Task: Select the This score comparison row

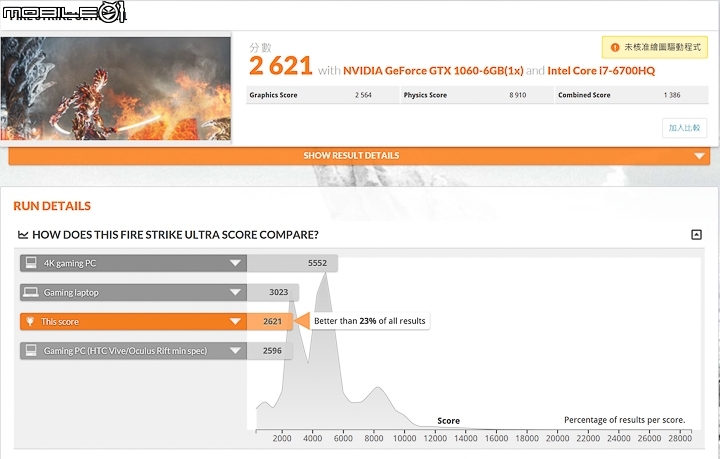Action: (x=156, y=321)
